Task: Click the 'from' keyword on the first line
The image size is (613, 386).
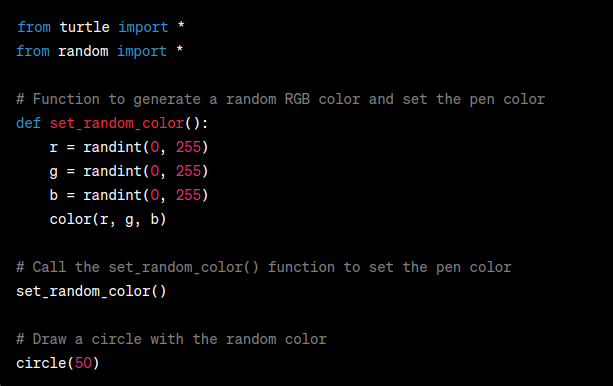Action: (x=34, y=27)
